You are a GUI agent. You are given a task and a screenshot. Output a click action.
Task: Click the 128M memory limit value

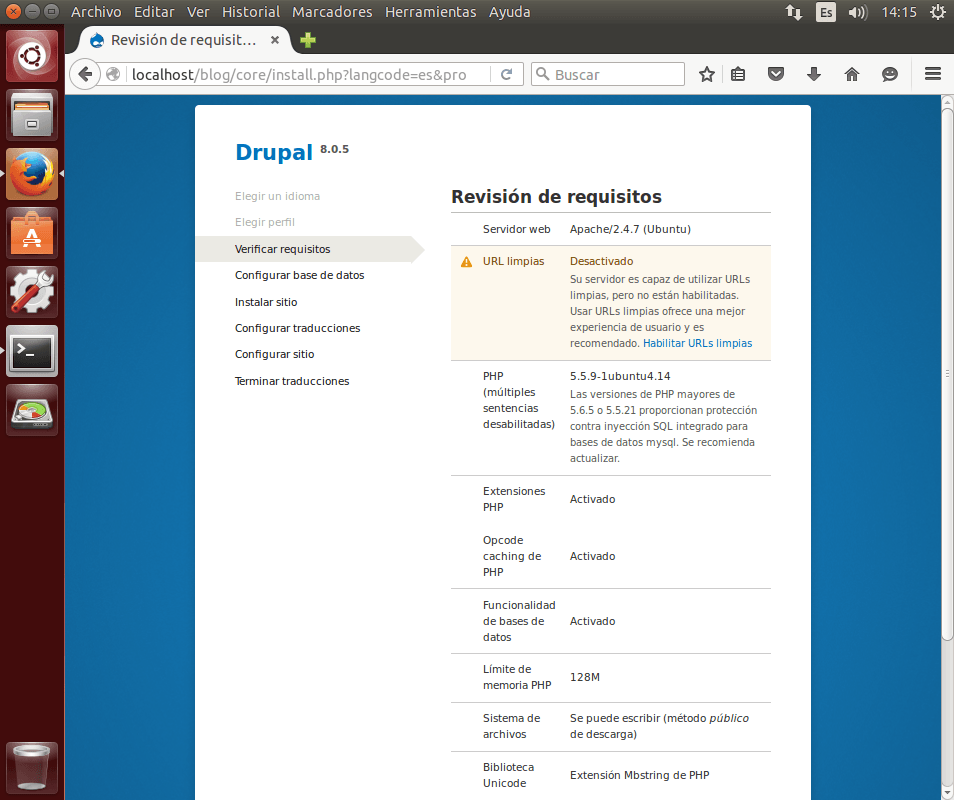coord(585,677)
